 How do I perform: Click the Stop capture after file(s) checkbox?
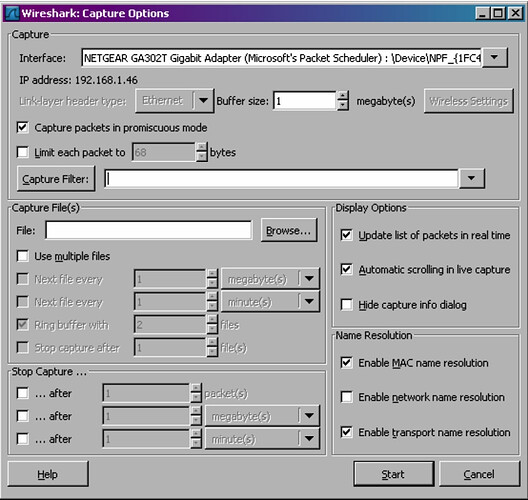pos(23,347)
